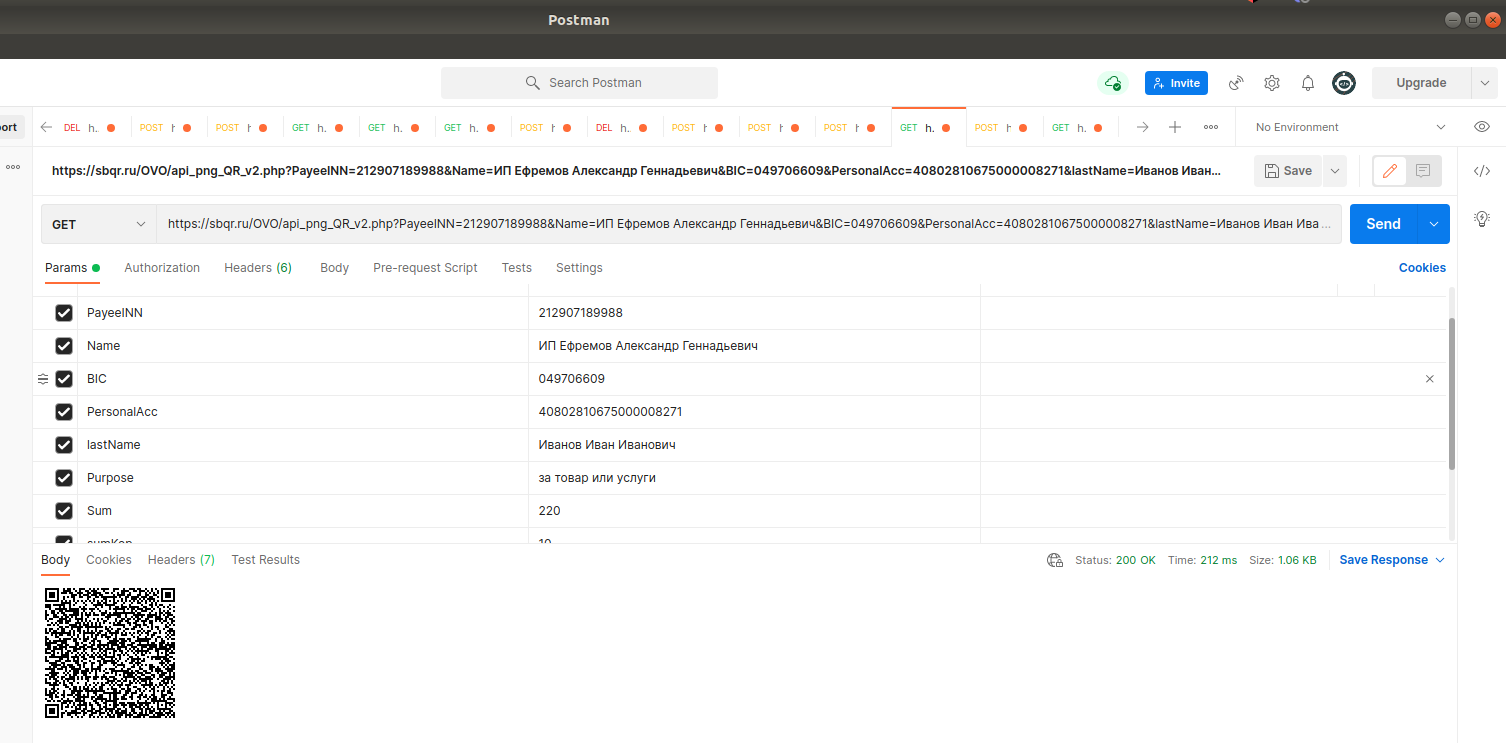
Task: Click the Send button
Action: (x=1383, y=223)
